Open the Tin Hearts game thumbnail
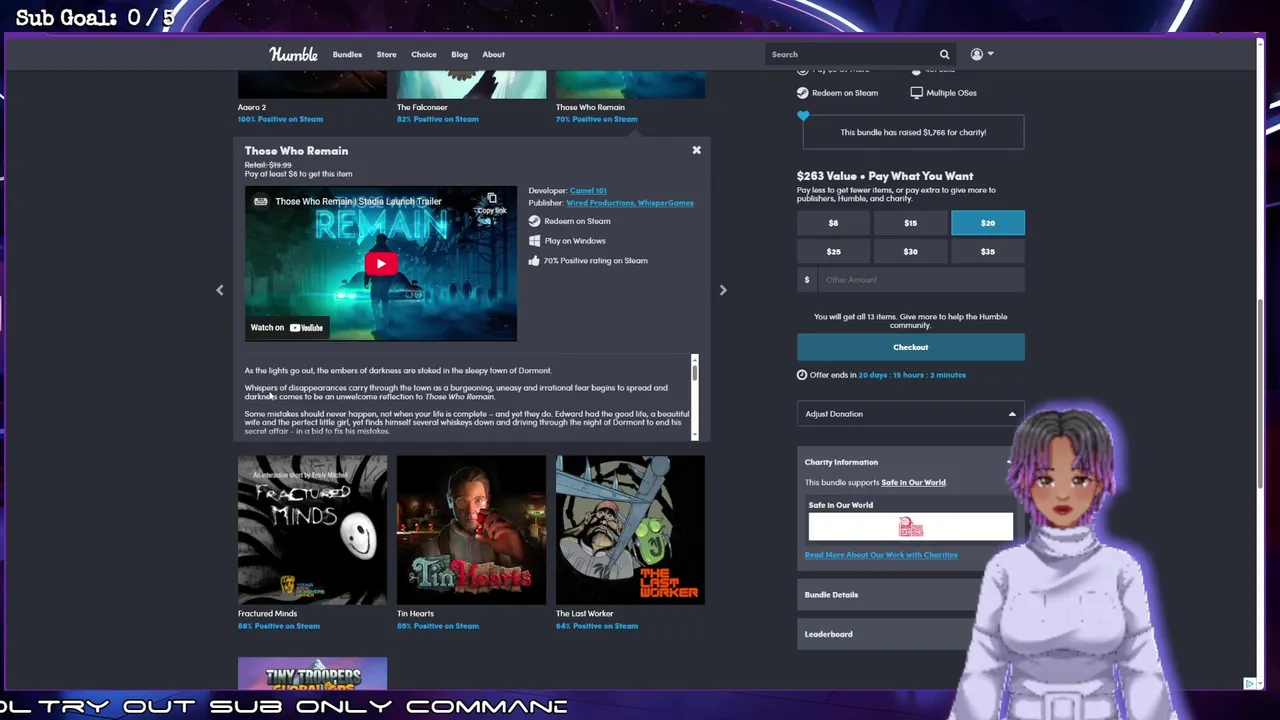The height and width of the screenshot is (720, 1280). click(x=471, y=530)
